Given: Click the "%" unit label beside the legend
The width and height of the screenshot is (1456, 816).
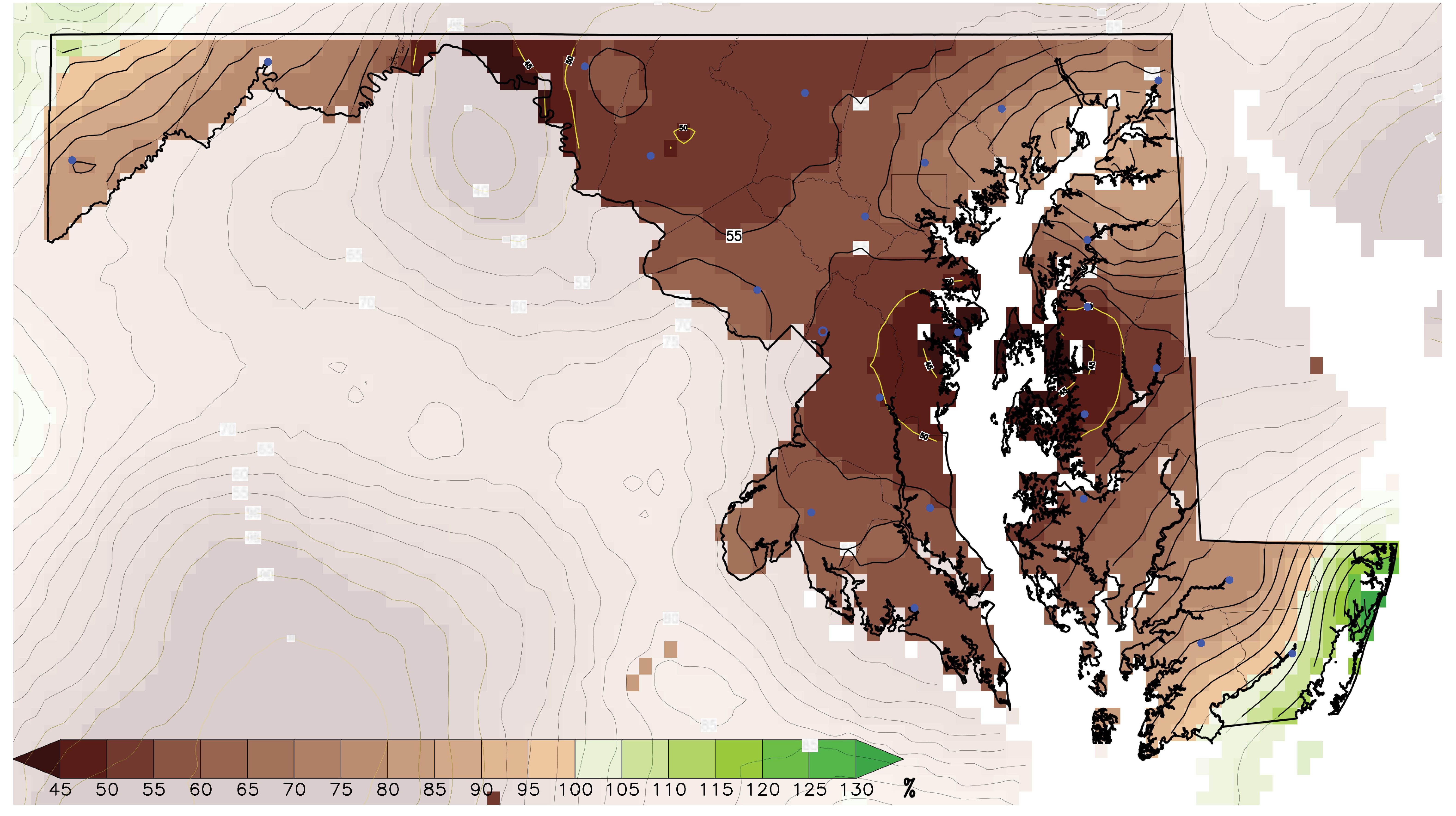Looking at the screenshot, I should click(909, 788).
